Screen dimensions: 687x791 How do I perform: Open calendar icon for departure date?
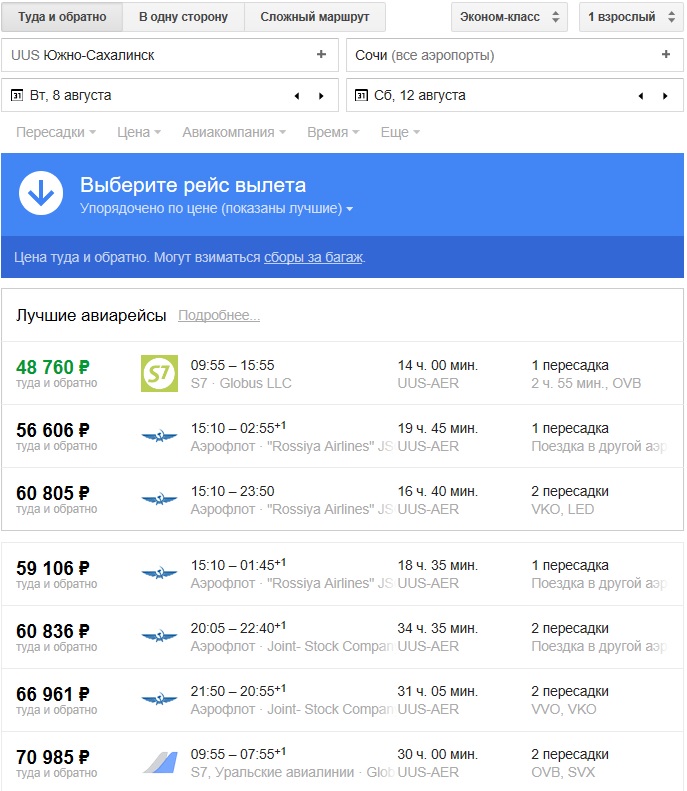point(17,95)
